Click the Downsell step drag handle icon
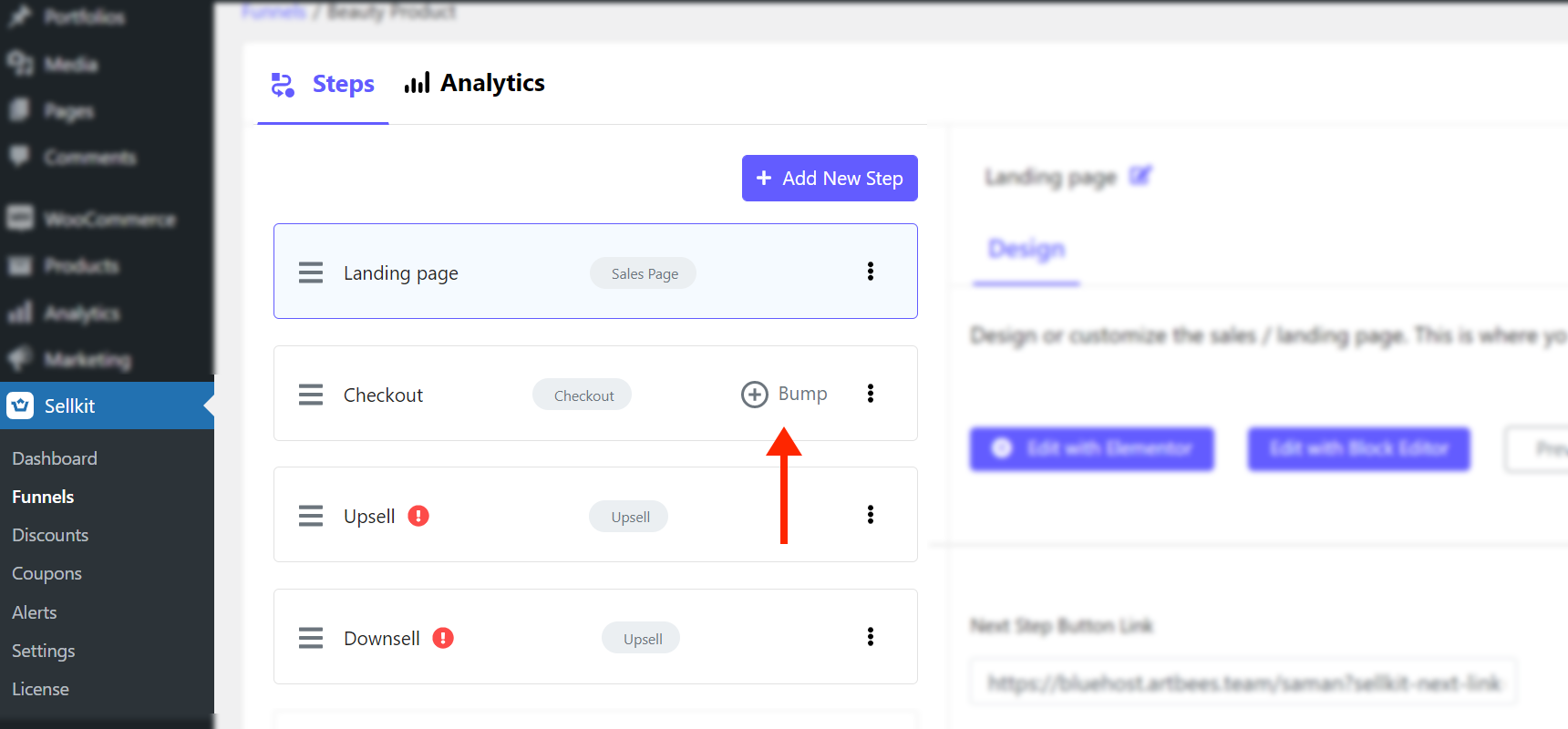 pyautogui.click(x=311, y=638)
